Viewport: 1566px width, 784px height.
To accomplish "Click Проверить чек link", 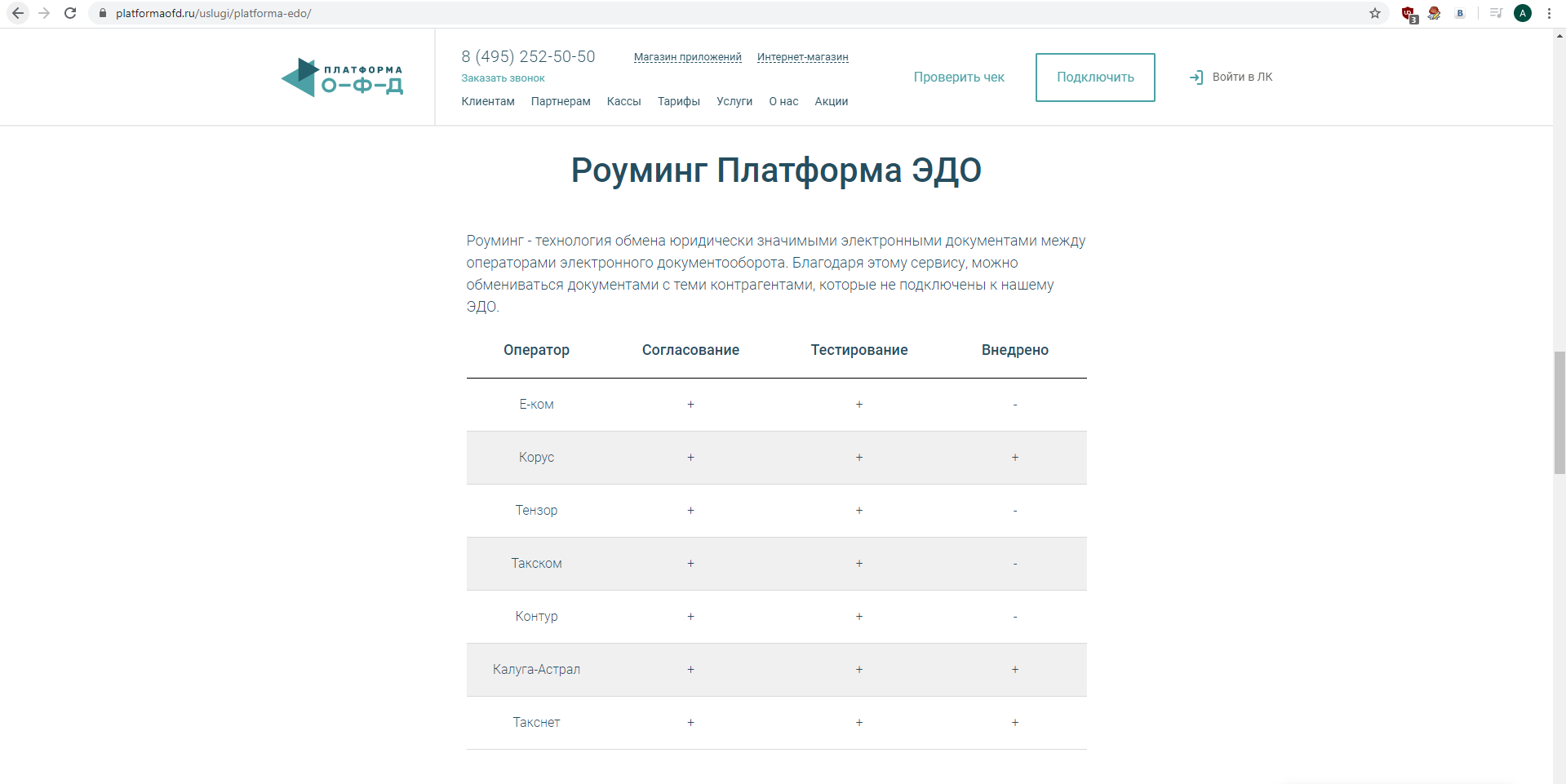I will pos(959,78).
